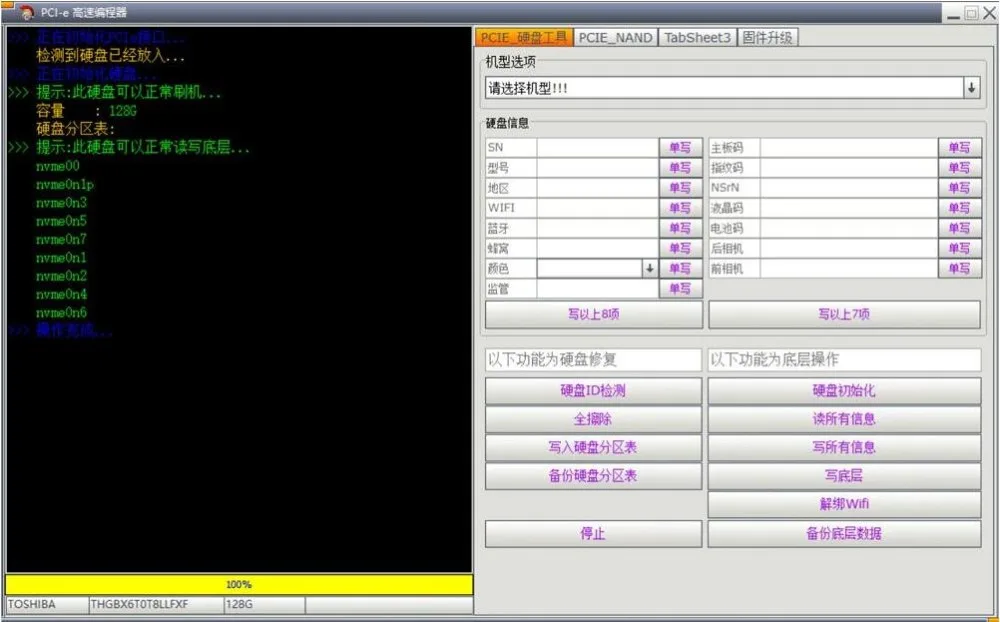Focus the WIFI input field
1000x622 pixels.
tap(598, 208)
